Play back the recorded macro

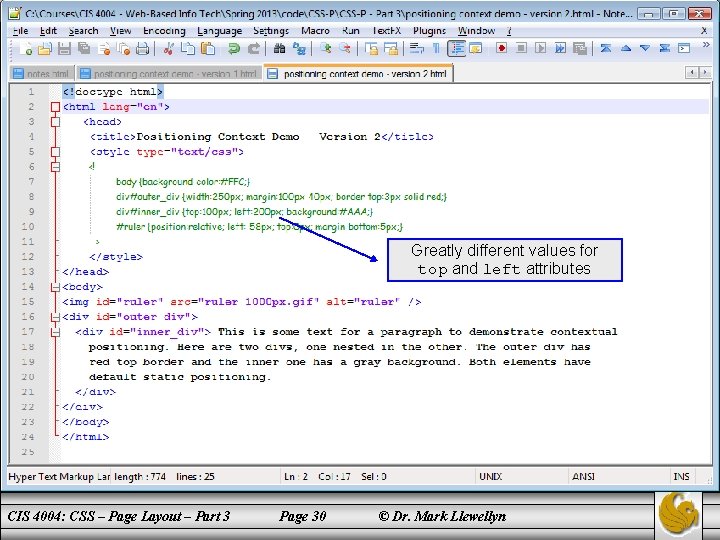[x=540, y=48]
